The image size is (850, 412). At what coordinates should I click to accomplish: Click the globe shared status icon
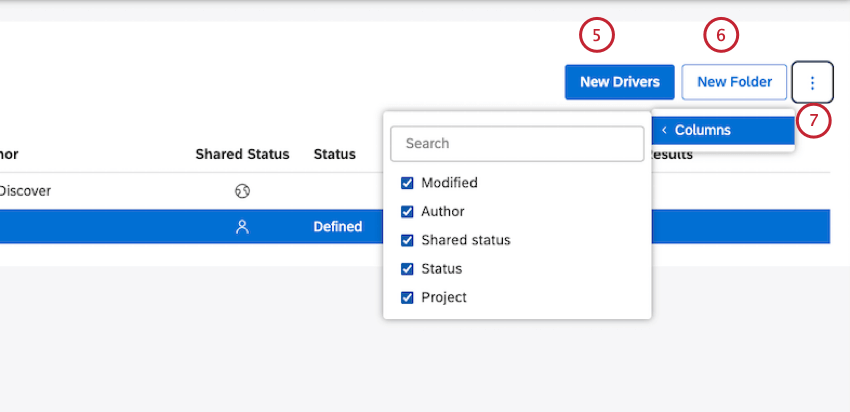pyautogui.click(x=242, y=191)
